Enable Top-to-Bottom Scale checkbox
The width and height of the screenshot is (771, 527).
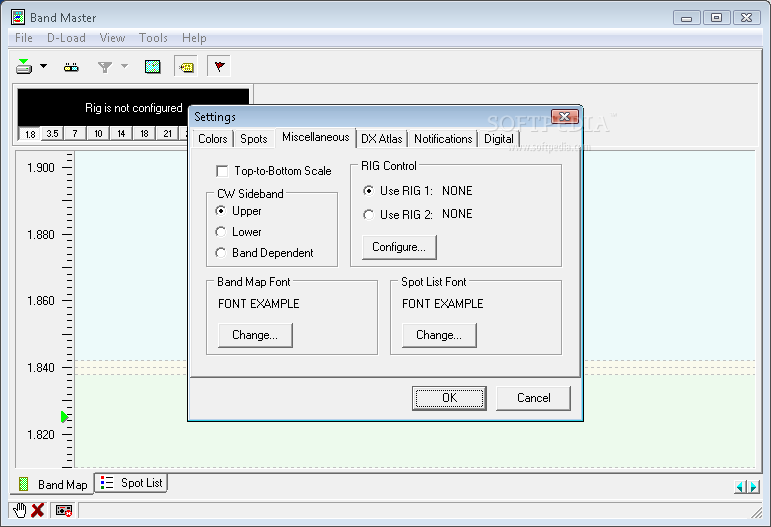(222, 171)
